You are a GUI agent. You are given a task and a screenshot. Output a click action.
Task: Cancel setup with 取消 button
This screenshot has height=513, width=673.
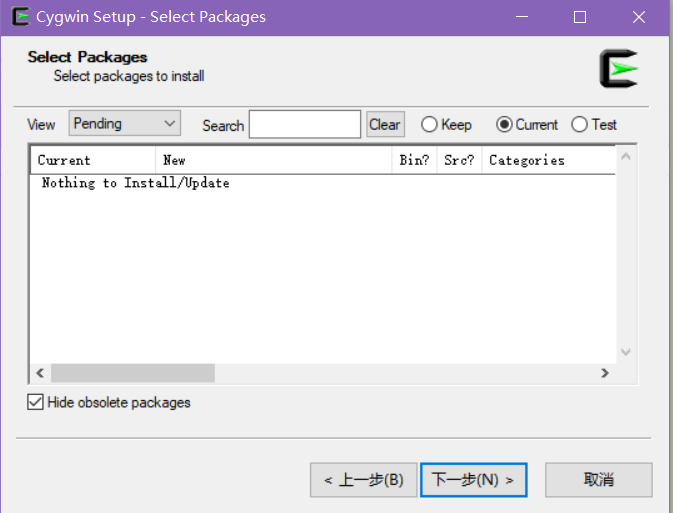[599, 480]
